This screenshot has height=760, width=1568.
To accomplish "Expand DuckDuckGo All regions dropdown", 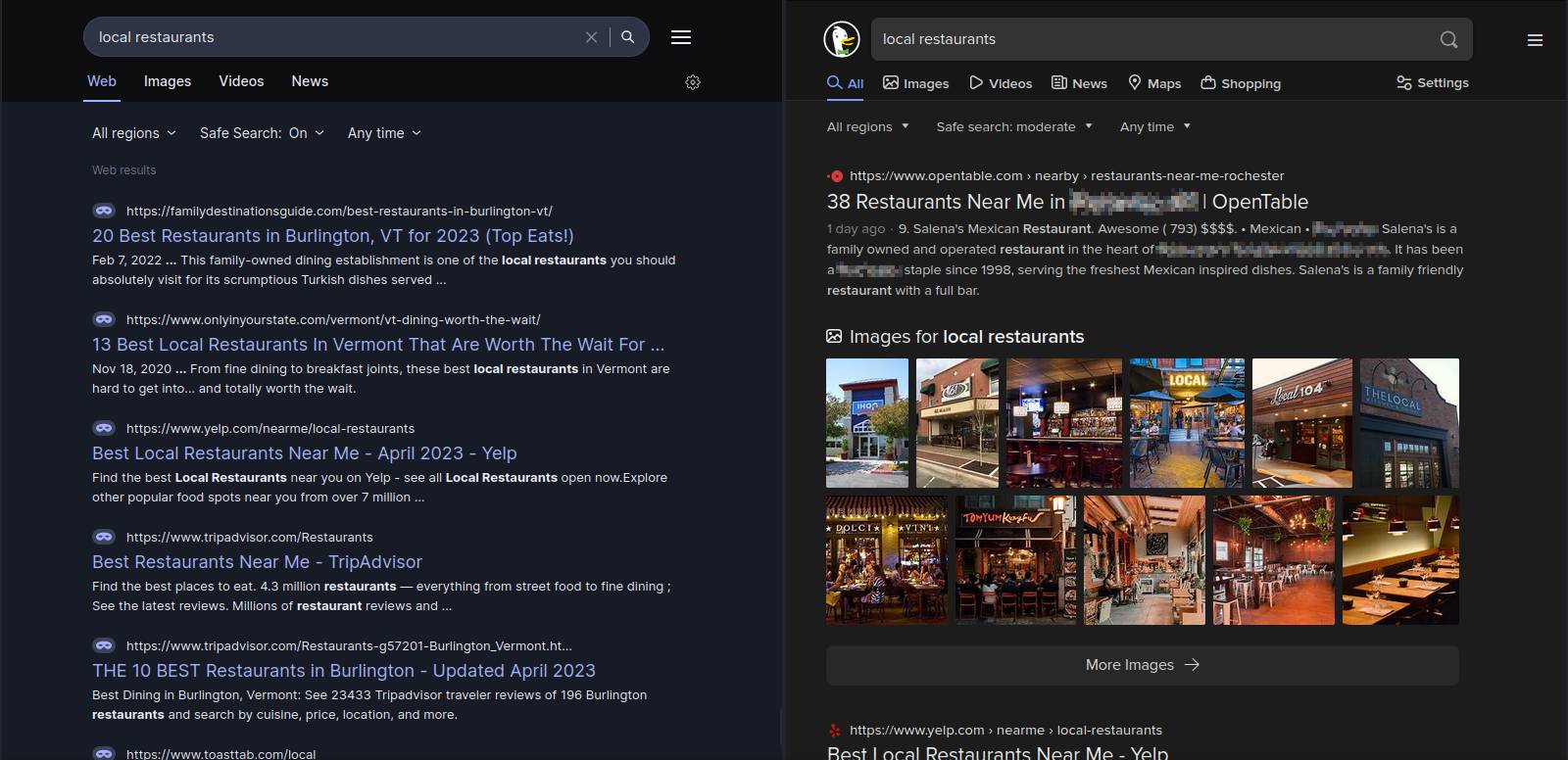I will (868, 126).
